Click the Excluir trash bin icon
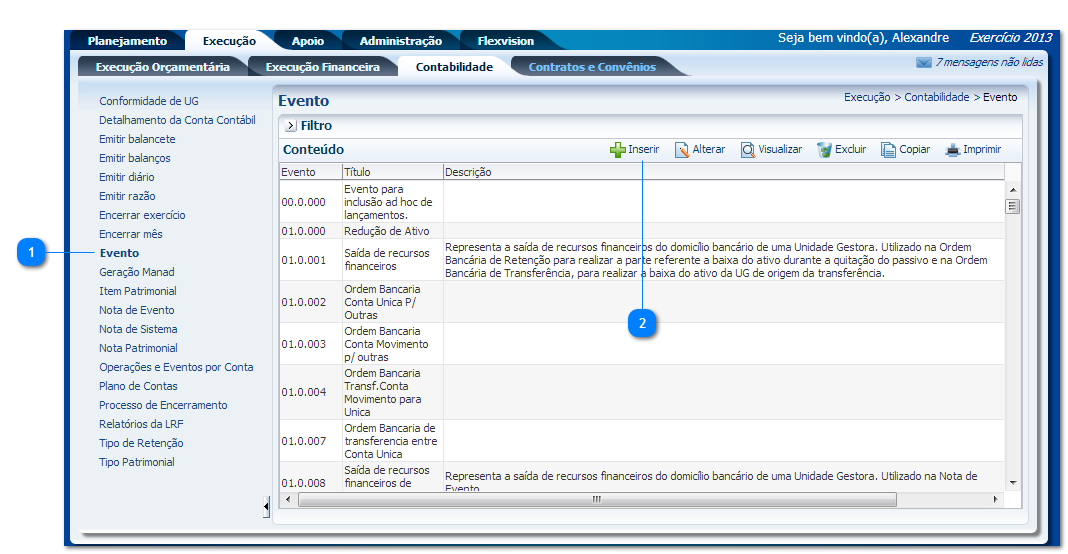 coord(824,150)
